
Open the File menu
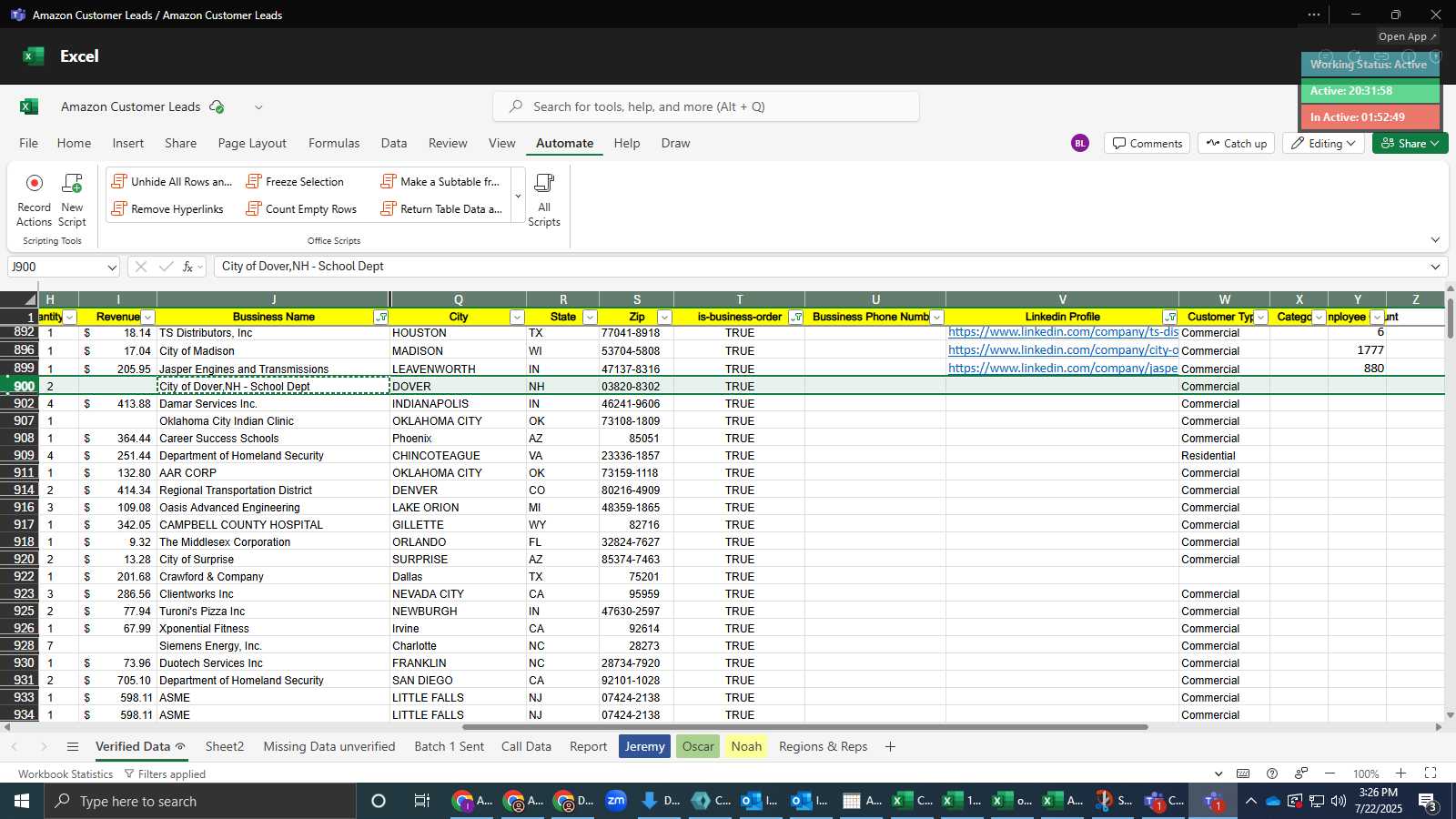(29, 144)
